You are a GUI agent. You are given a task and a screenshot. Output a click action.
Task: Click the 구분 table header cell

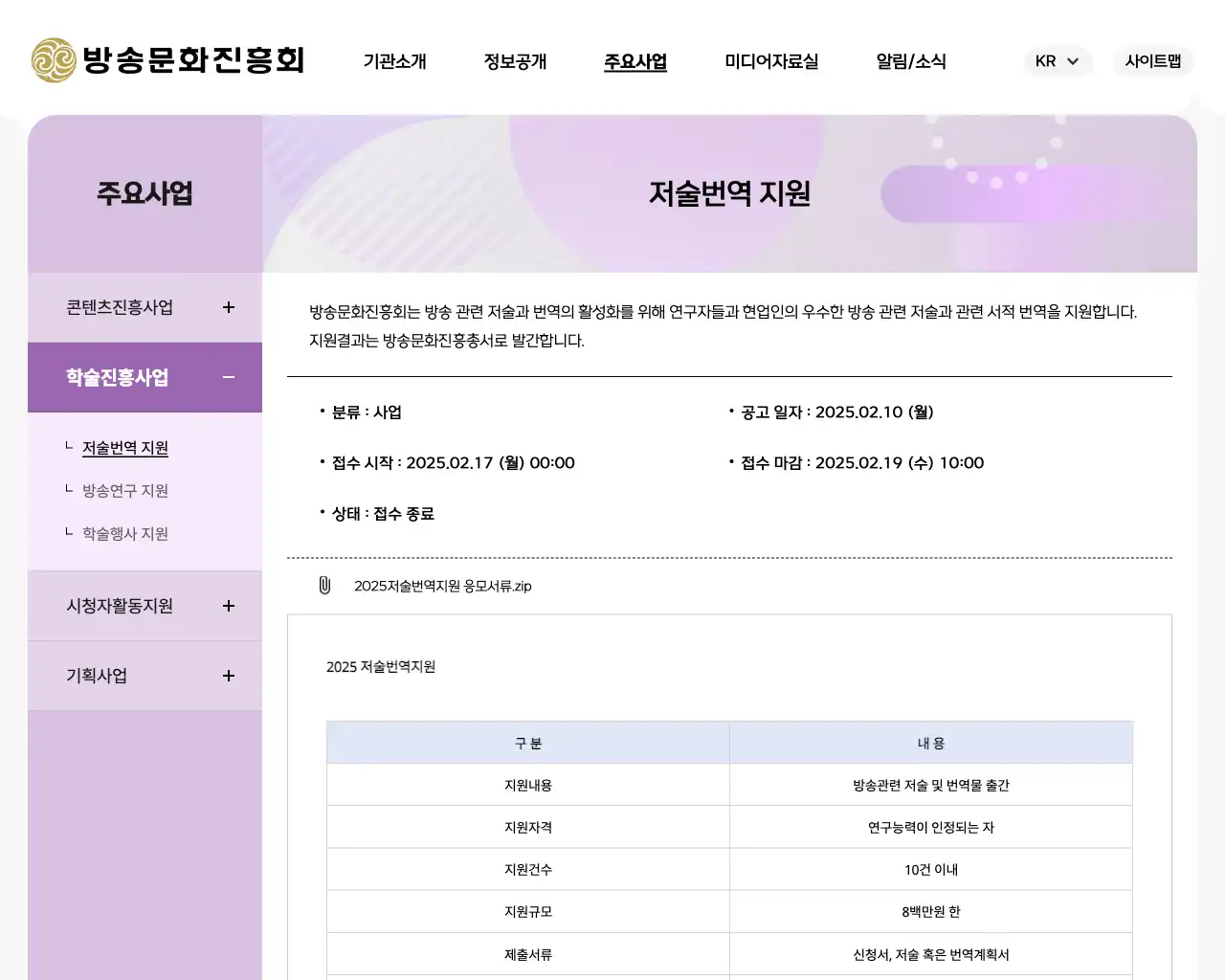[527, 742]
